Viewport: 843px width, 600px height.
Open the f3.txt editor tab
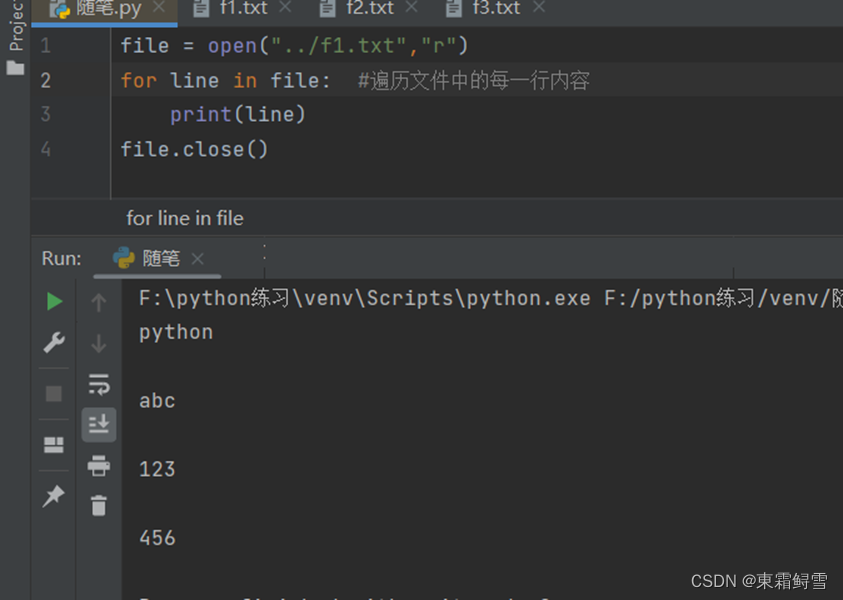[486, 8]
